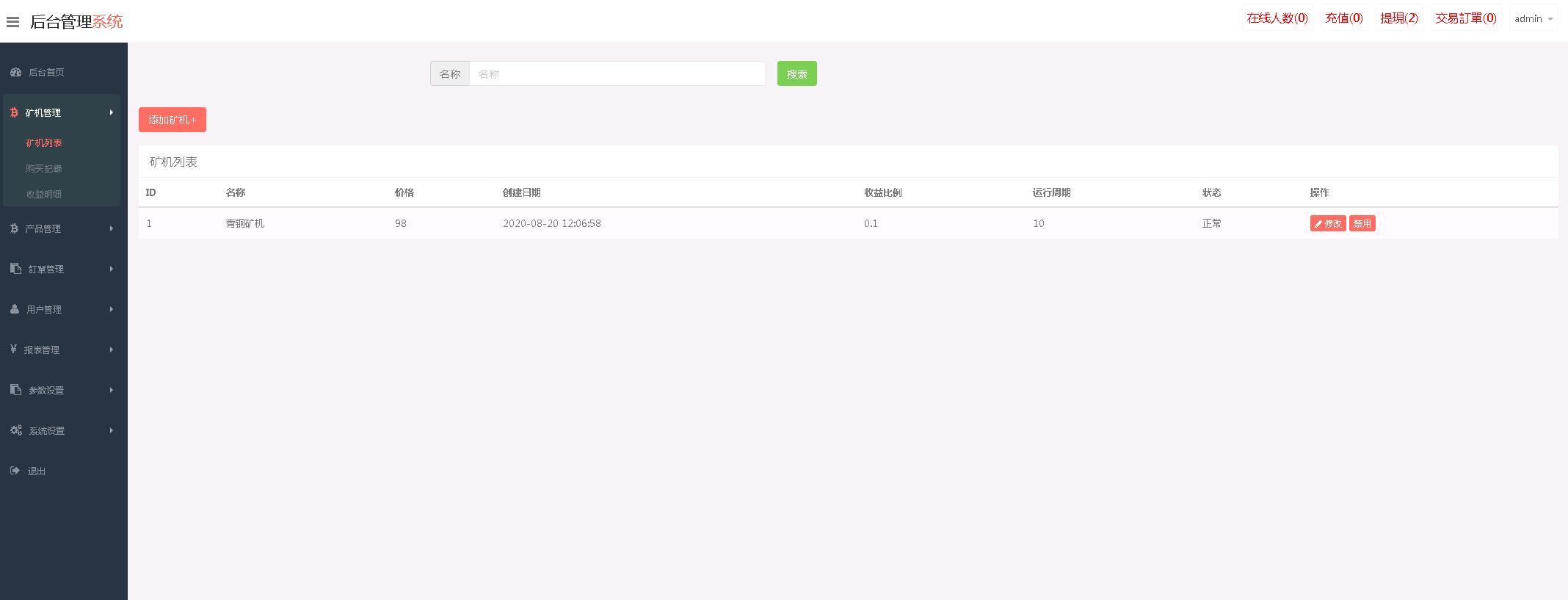
Task: Select 矿机列表 submenu item
Action: 44,143
